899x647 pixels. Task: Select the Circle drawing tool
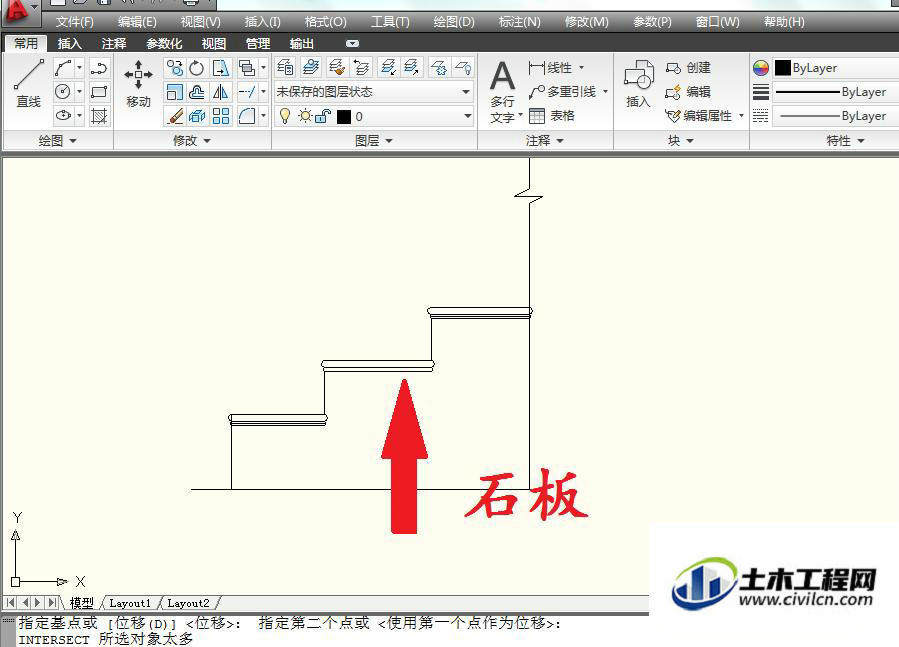coord(63,92)
